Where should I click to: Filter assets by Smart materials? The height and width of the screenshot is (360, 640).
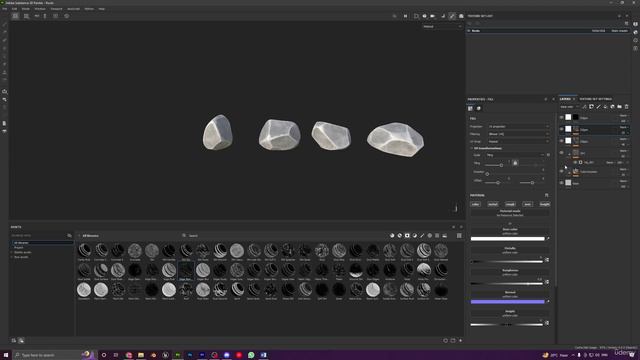[x=400, y=236]
